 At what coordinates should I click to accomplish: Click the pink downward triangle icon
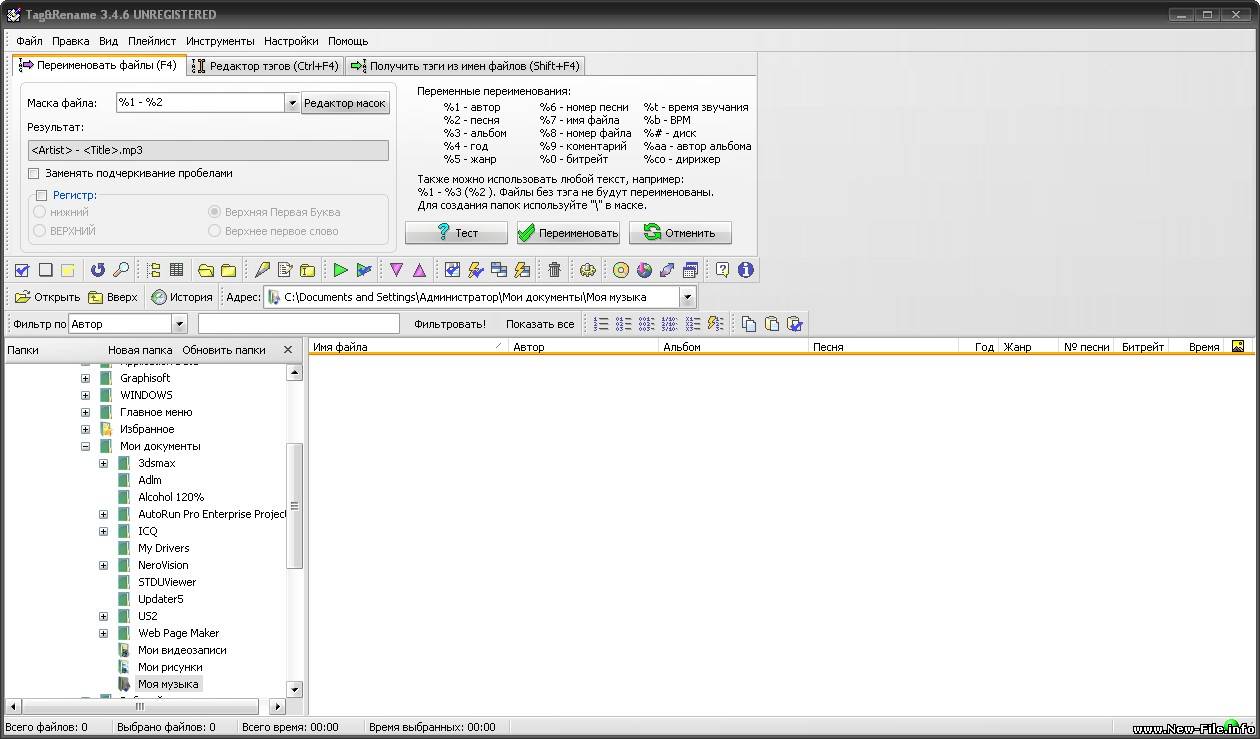tap(396, 270)
